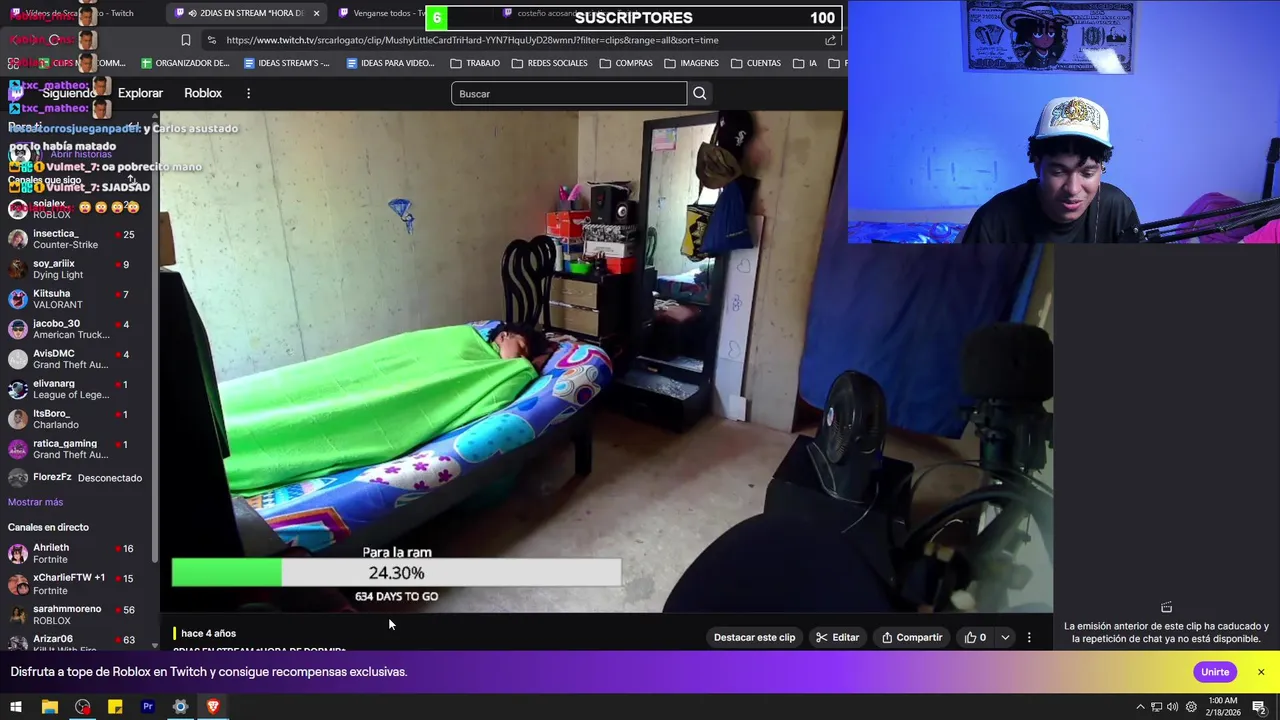Click the Twitch search magnifier button
1280x720 pixels.
[700, 94]
